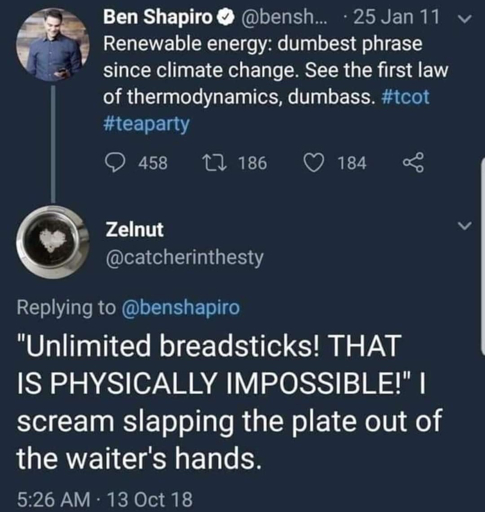
Task: Follow the @benshapiro mention in reply line
Action: pyautogui.click(x=181, y=307)
